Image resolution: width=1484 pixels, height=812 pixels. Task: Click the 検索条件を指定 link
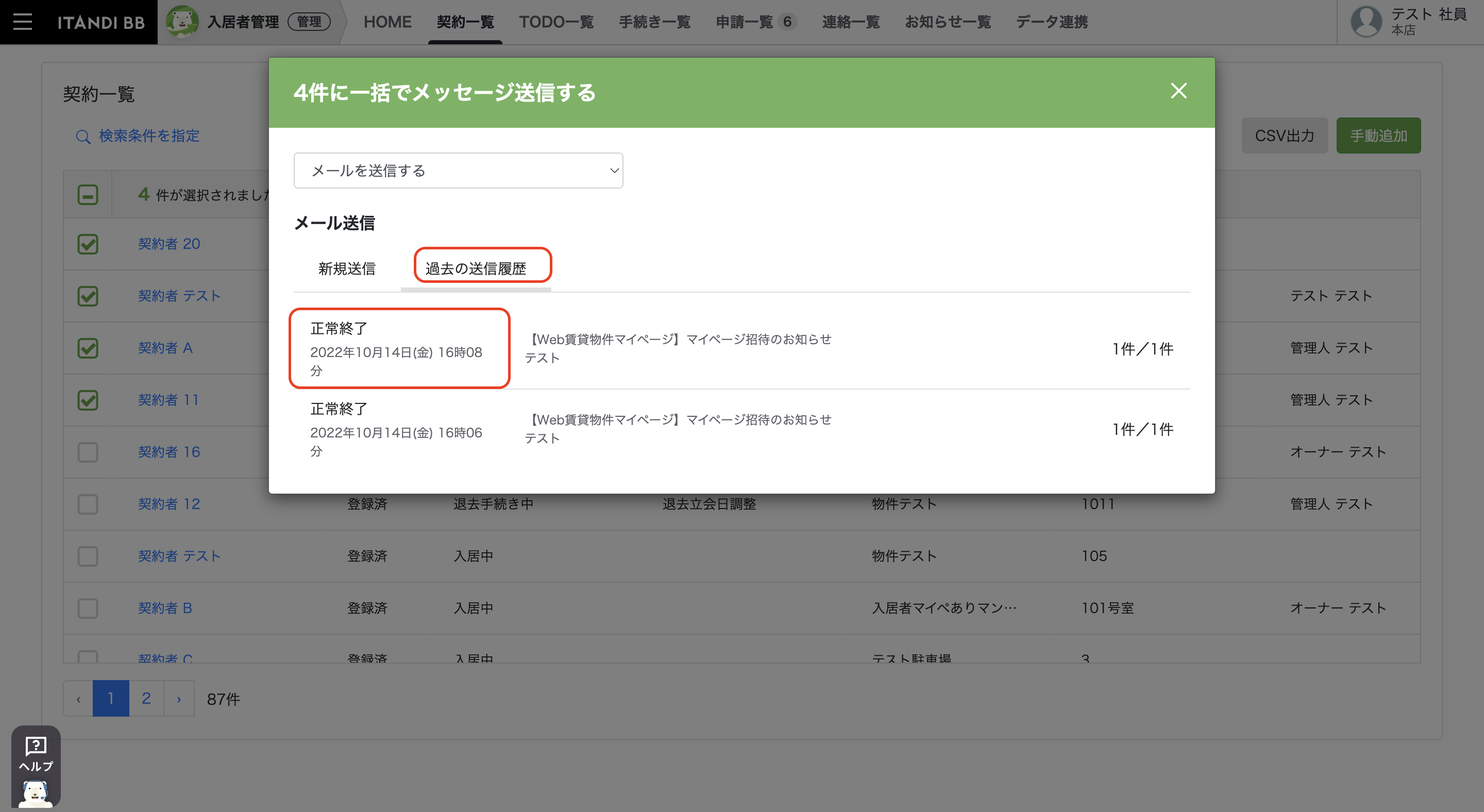(x=149, y=136)
